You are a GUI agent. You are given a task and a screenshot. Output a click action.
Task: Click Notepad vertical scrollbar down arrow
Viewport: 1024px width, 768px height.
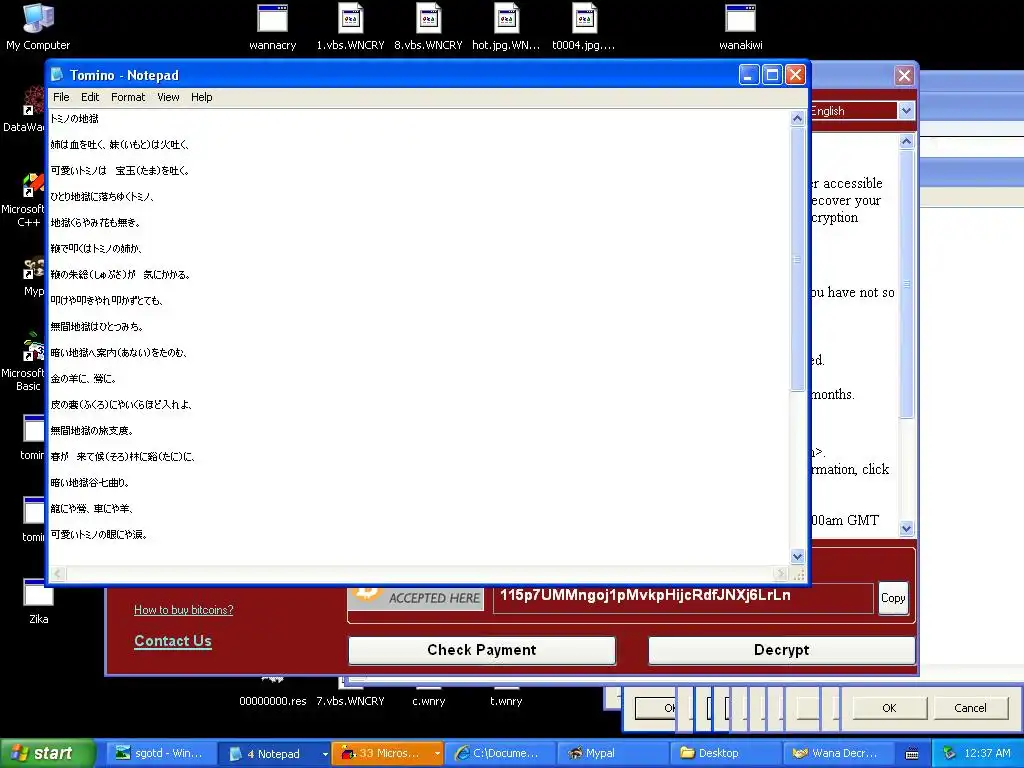tap(797, 556)
